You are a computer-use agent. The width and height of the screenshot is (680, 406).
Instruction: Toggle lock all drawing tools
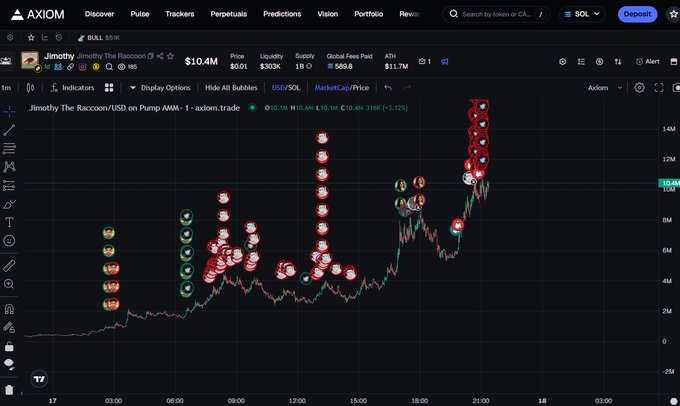9,346
